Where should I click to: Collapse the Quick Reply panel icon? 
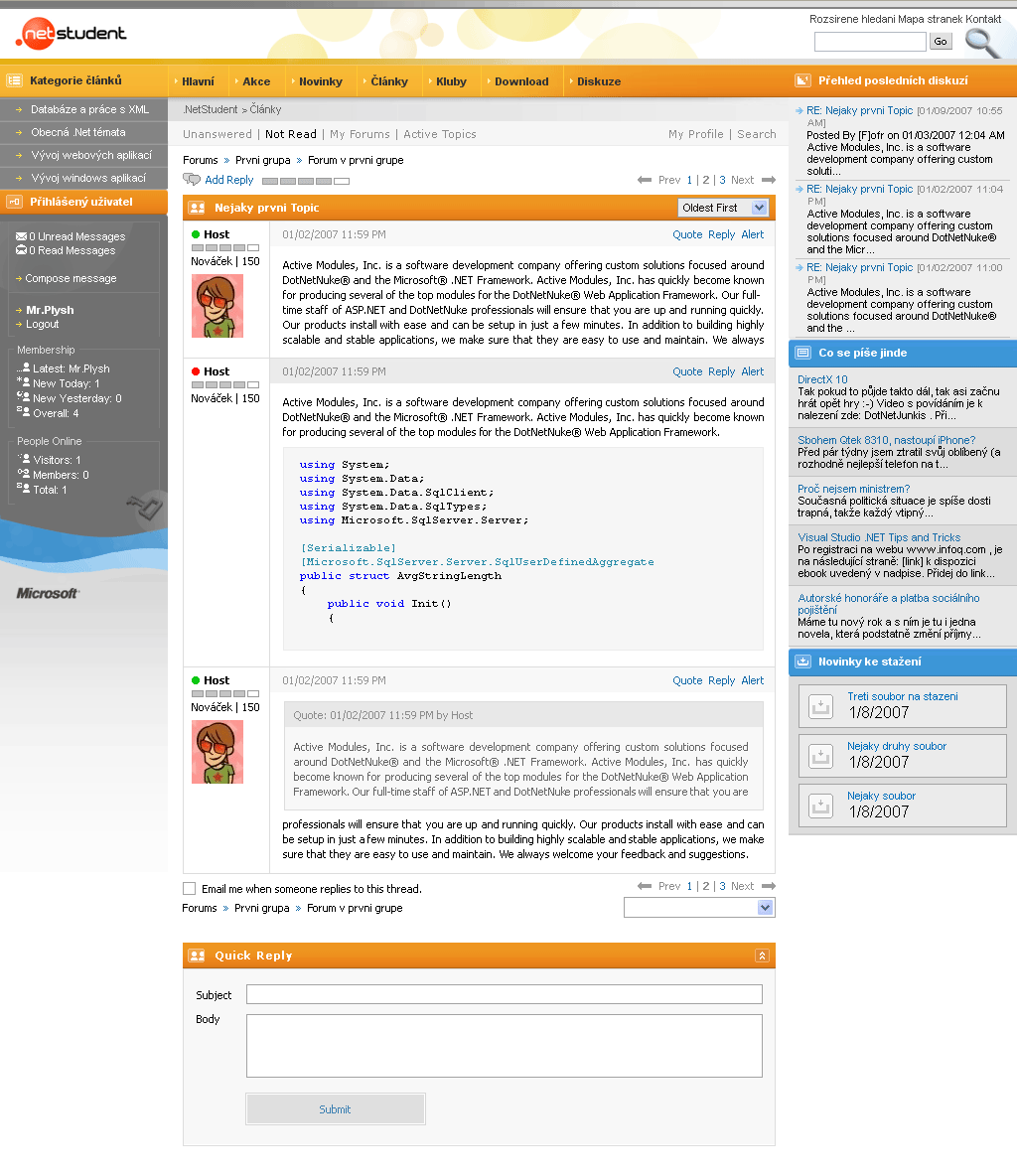762,955
